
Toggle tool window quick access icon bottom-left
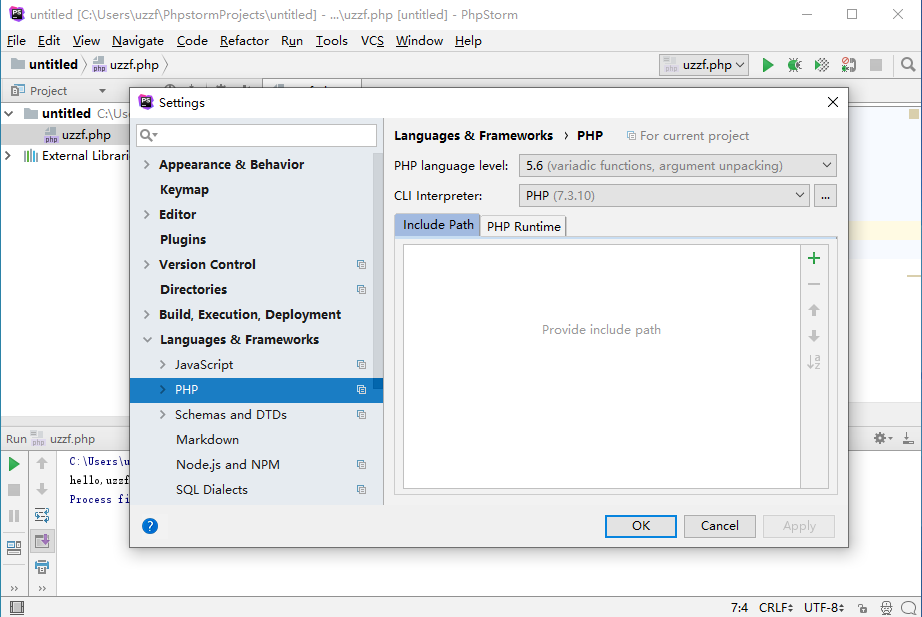[17, 608]
